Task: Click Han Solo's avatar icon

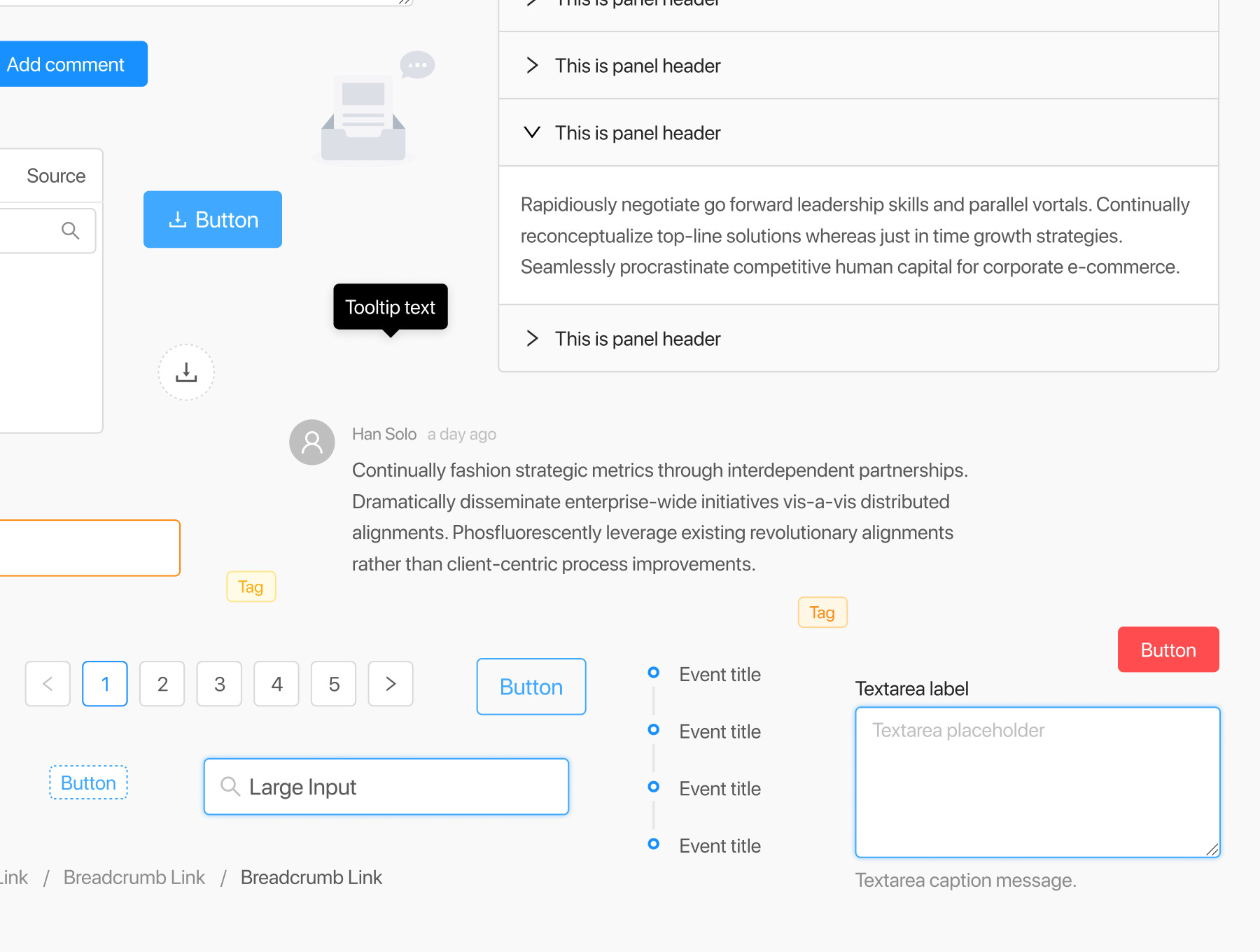Action: pos(312,442)
